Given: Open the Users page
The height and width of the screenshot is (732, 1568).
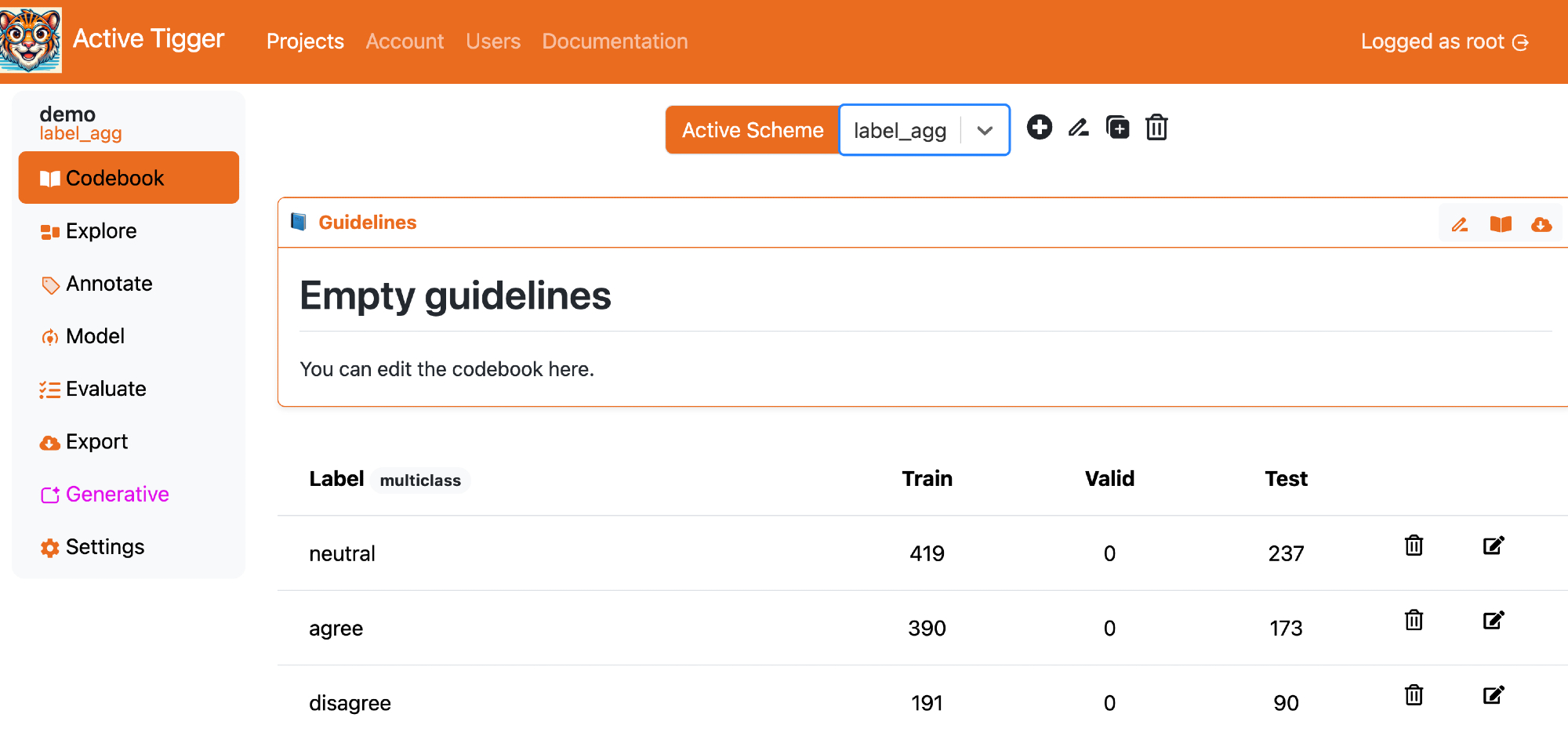Looking at the screenshot, I should tap(492, 42).
